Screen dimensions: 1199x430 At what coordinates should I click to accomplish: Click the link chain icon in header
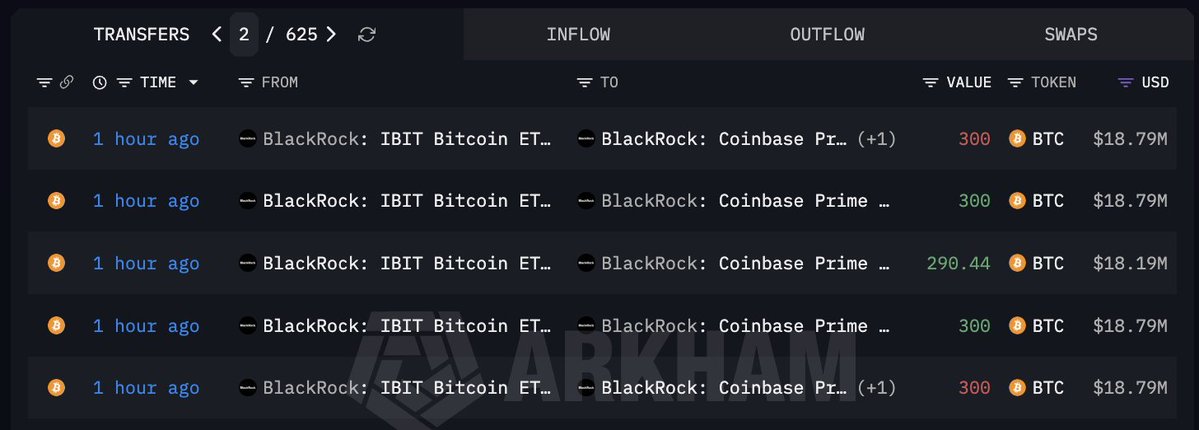67,82
